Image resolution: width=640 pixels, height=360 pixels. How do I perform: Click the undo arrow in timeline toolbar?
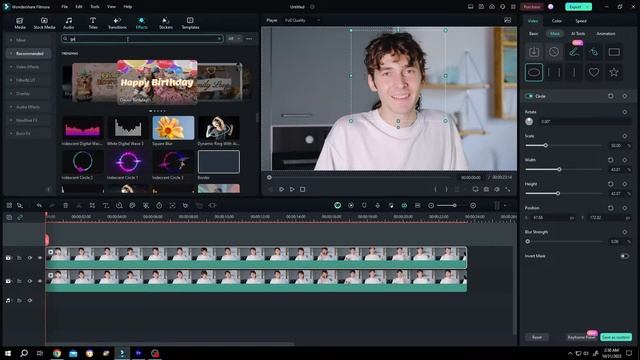[x=39, y=205]
